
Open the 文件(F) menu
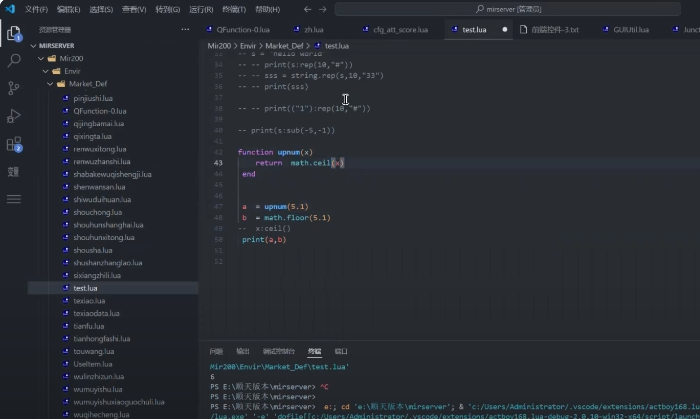coord(36,9)
